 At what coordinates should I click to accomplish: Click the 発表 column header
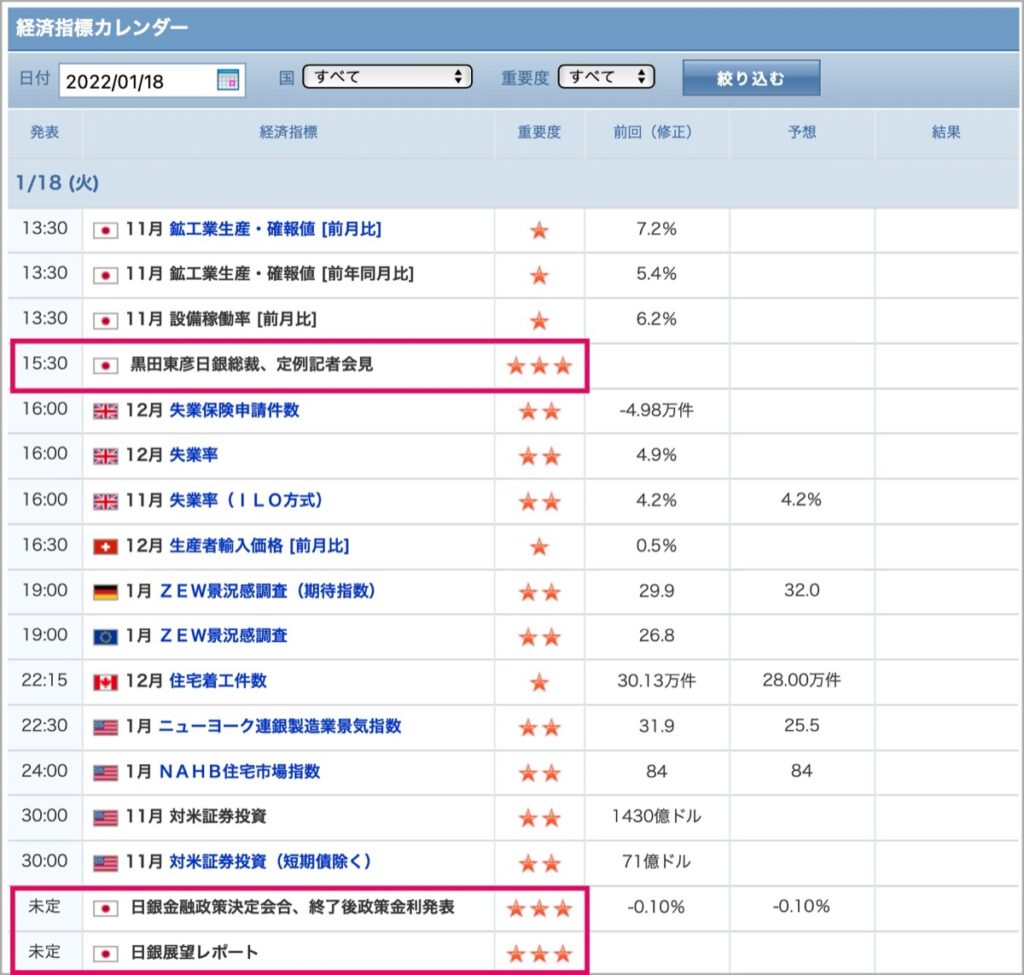click(44, 132)
